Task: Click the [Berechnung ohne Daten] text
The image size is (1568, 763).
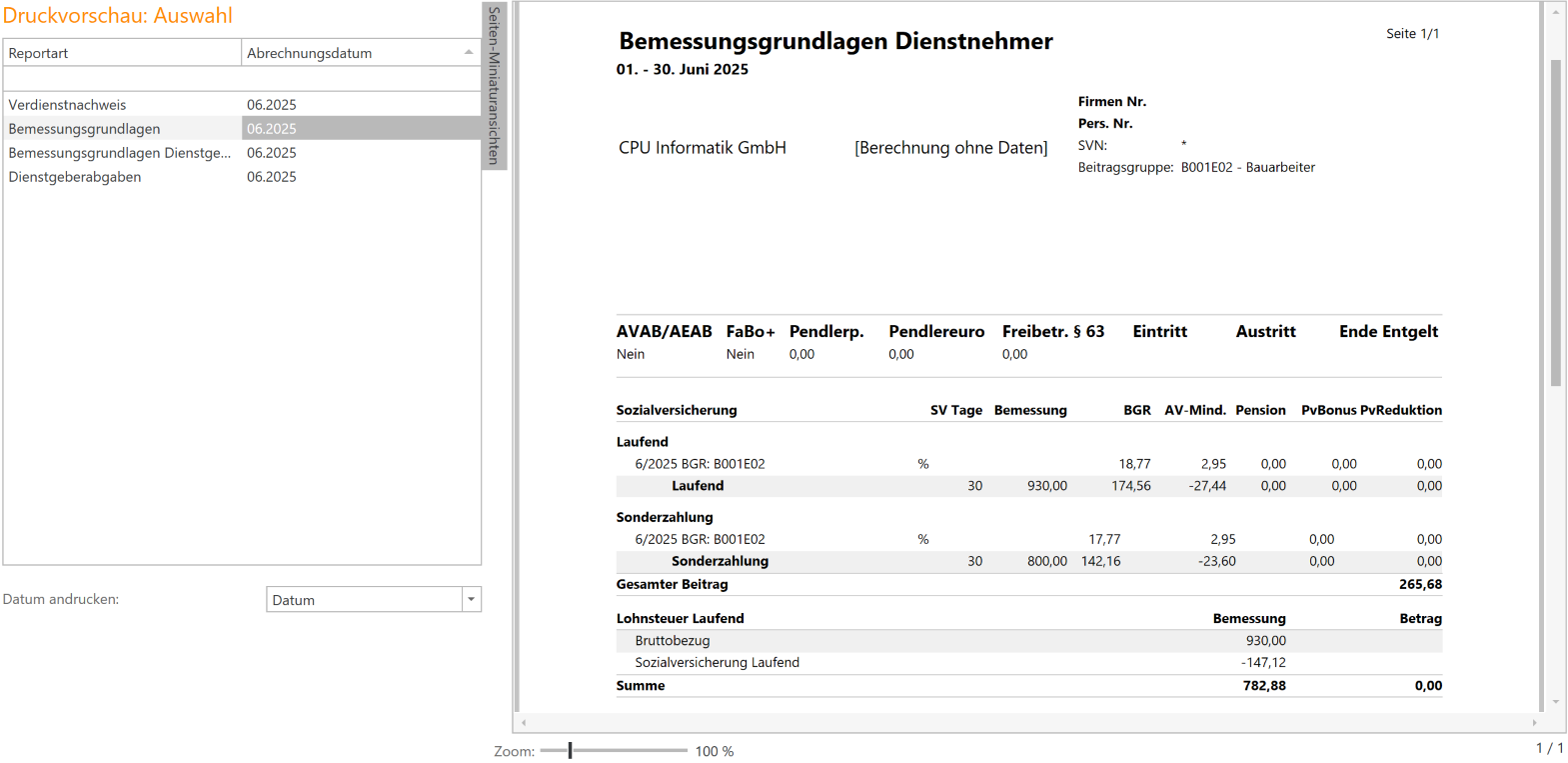Action: [951, 147]
